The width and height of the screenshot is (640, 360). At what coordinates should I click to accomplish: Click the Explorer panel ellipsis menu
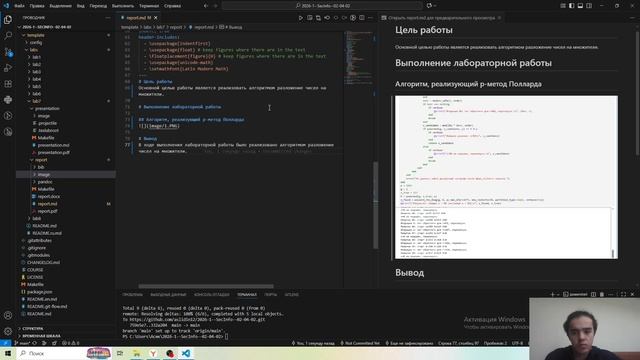[108, 18]
